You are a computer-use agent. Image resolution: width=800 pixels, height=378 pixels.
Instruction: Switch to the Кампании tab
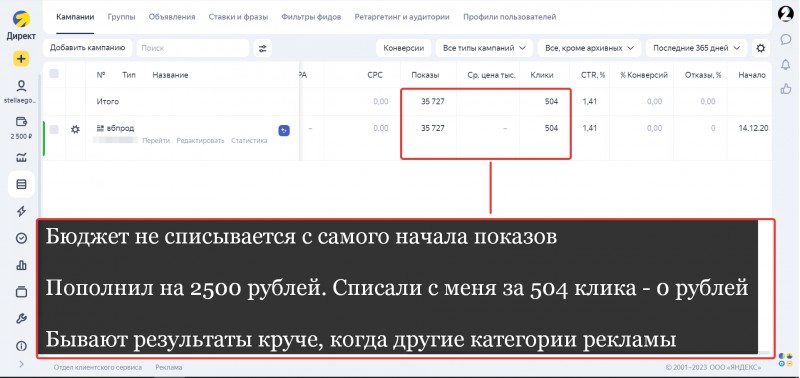coord(75,17)
